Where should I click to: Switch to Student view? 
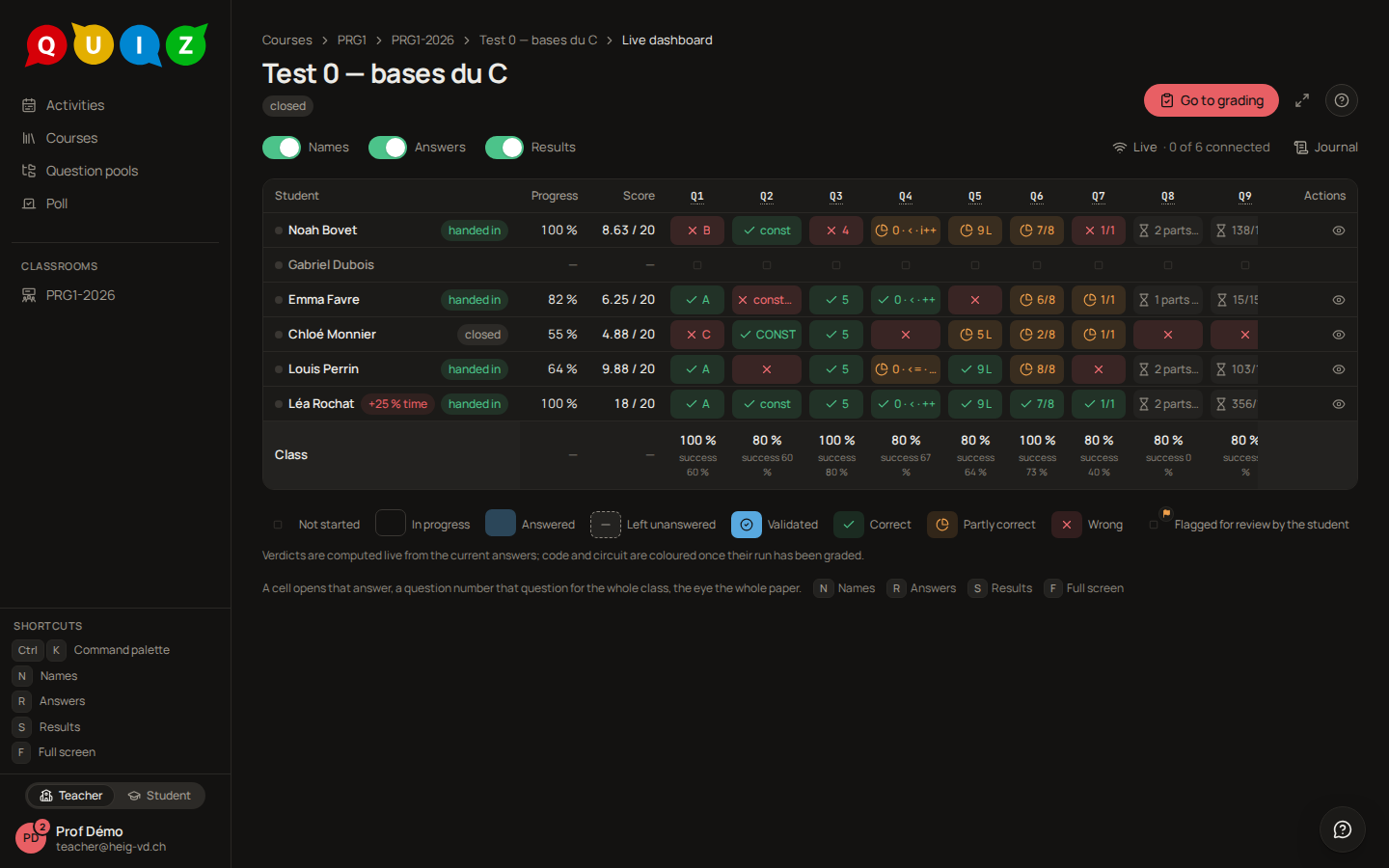[x=160, y=796]
